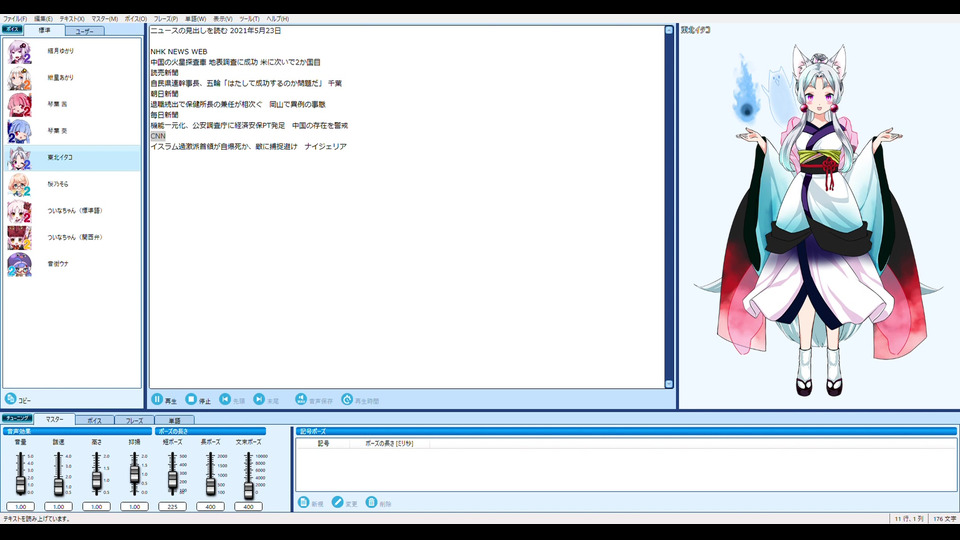Open the マスター tuning tab
This screenshot has height=540, width=960.
54,419
